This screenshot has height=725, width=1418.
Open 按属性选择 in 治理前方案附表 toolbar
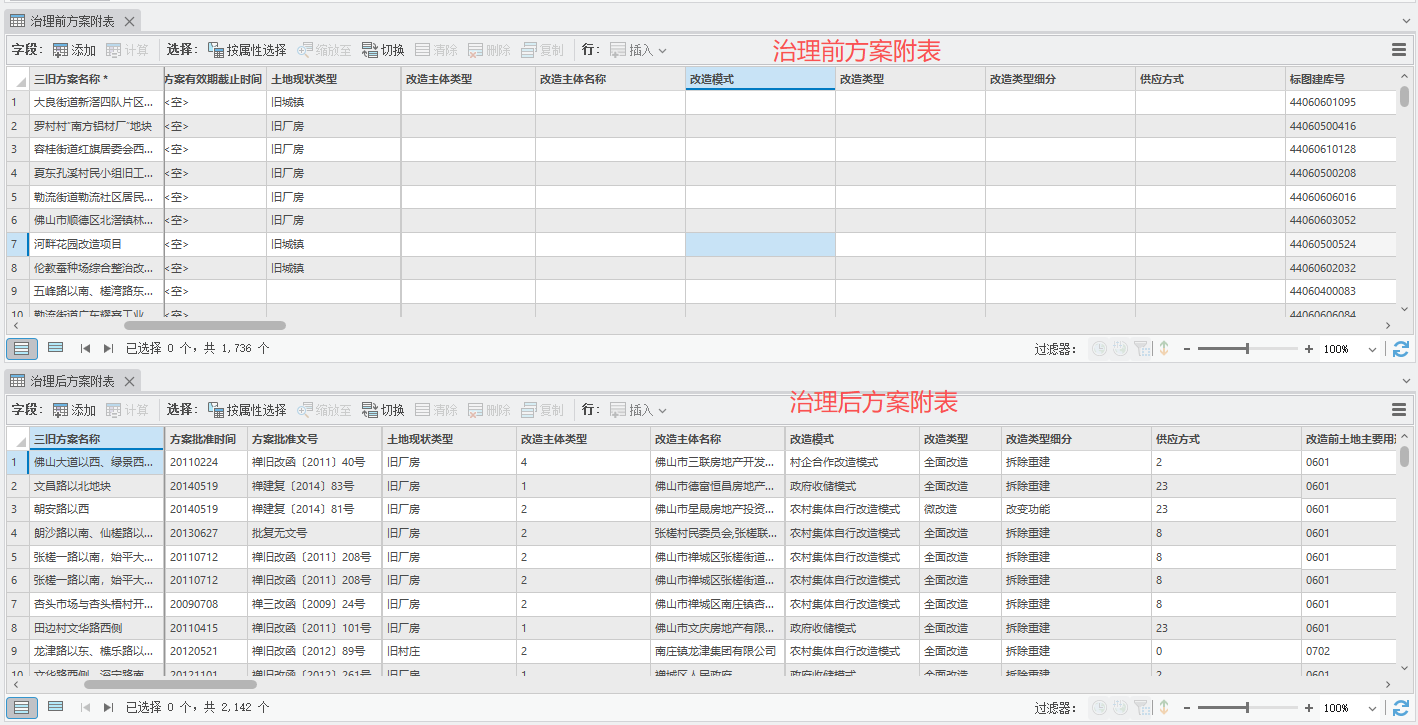[x=247, y=50]
